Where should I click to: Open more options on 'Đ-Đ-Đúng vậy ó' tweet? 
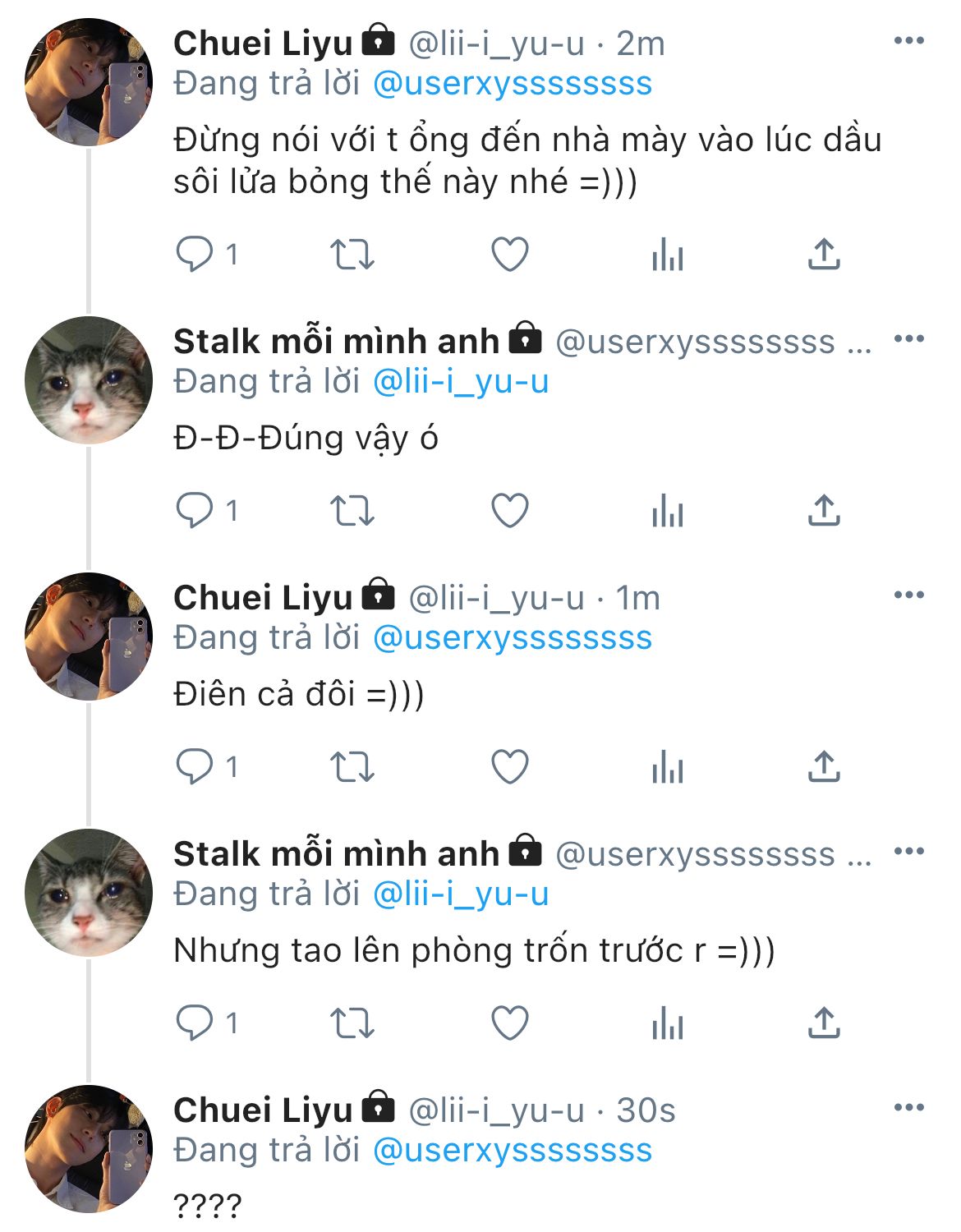pos(908,339)
